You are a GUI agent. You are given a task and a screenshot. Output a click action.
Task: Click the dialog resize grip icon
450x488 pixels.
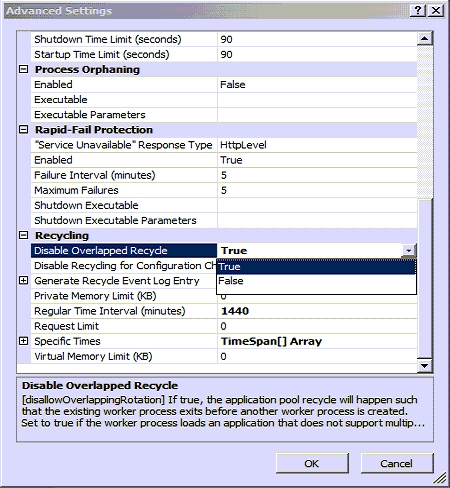point(440,478)
